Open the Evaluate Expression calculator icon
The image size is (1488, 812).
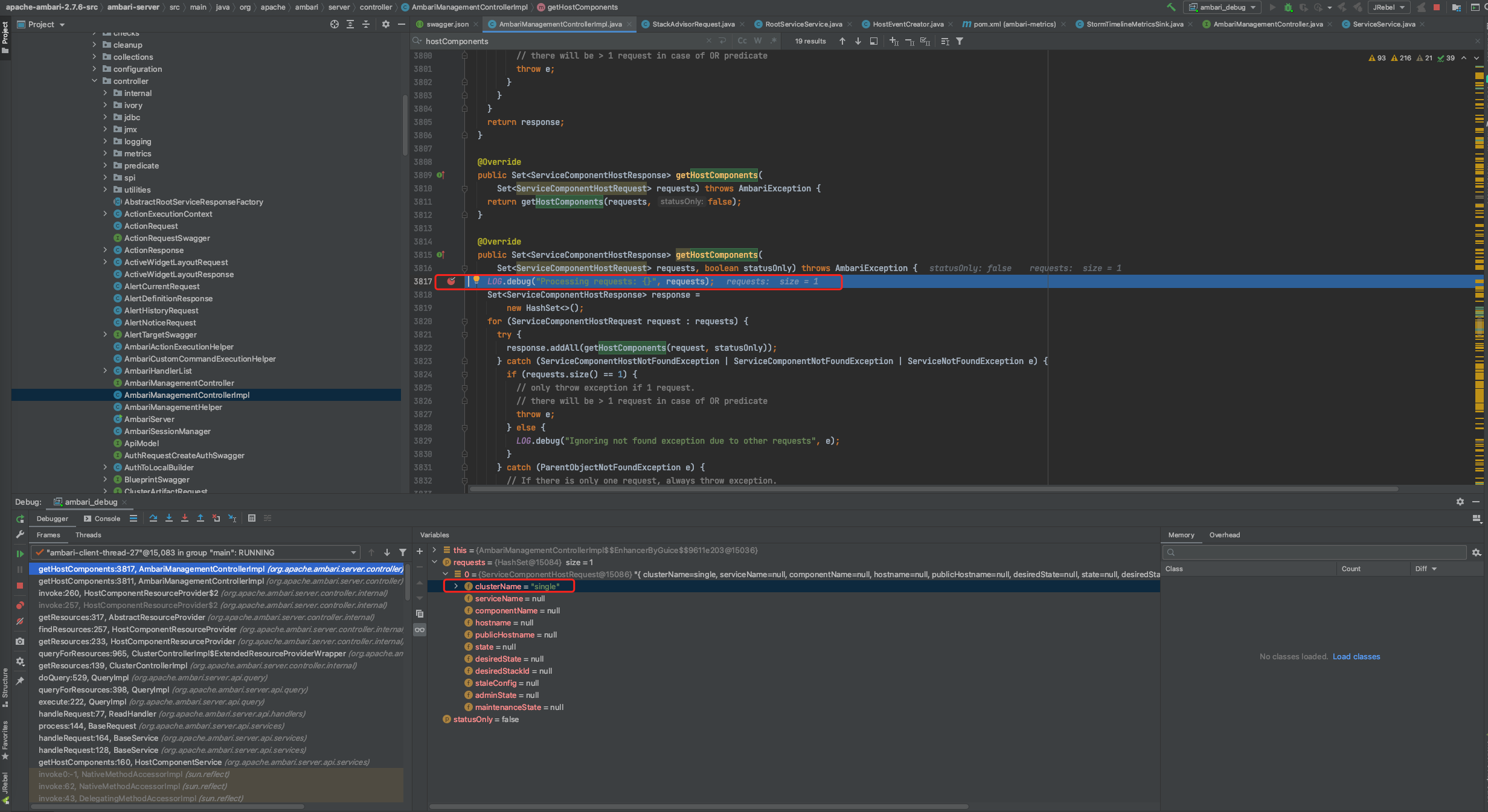click(x=252, y=518)
